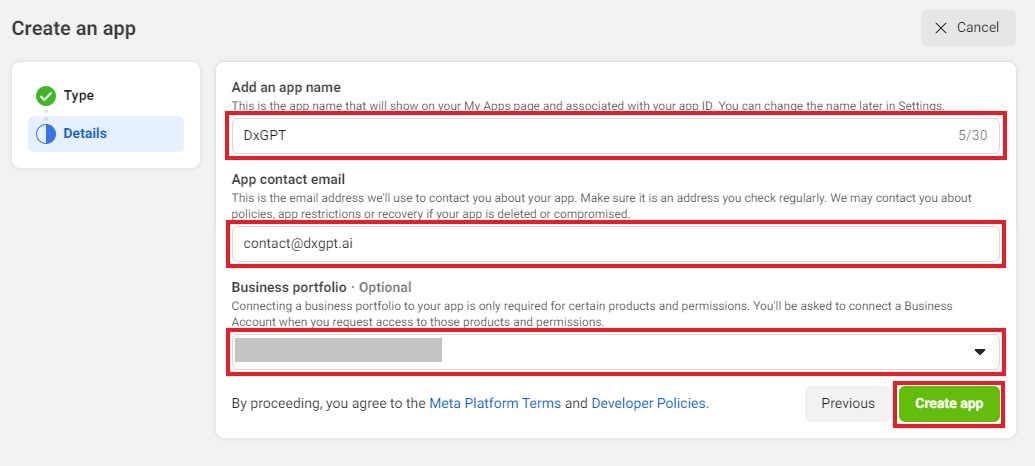Image resolution: width=1035 pixels, height=466 pixels.
Task: Click the contact@dxgpt.ai email field
Action: (615, 244)
